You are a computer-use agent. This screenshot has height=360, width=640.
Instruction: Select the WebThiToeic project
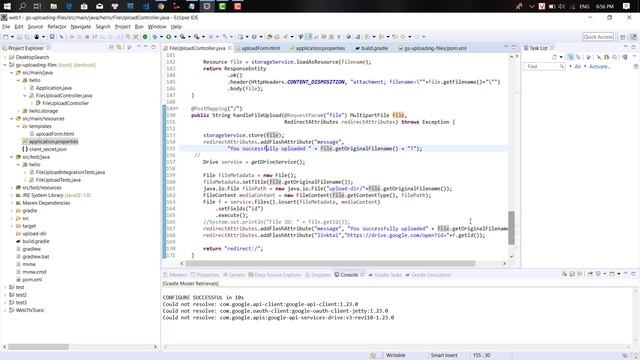coord(30,310)
